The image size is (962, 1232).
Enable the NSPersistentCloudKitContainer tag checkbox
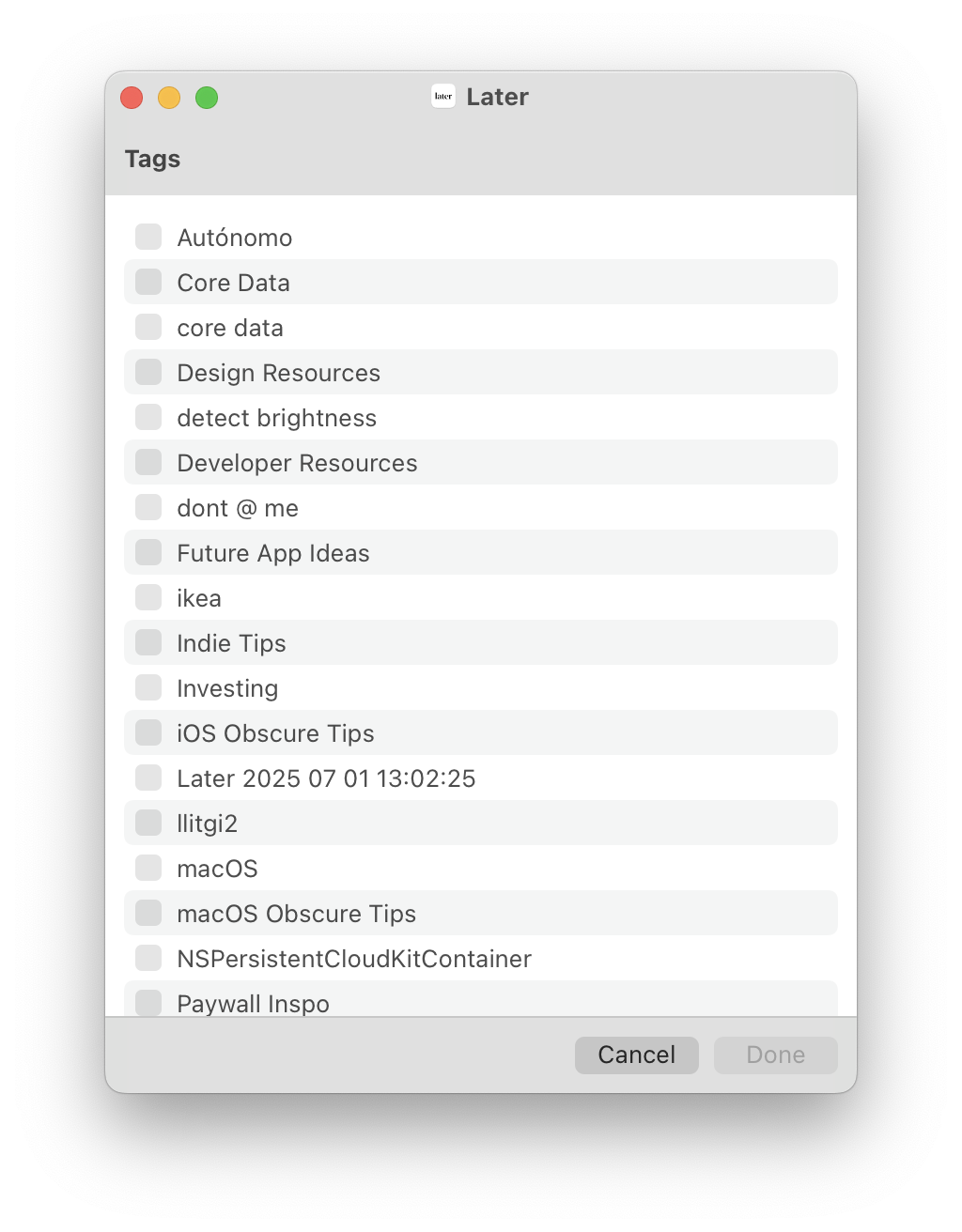pos(148,958)
